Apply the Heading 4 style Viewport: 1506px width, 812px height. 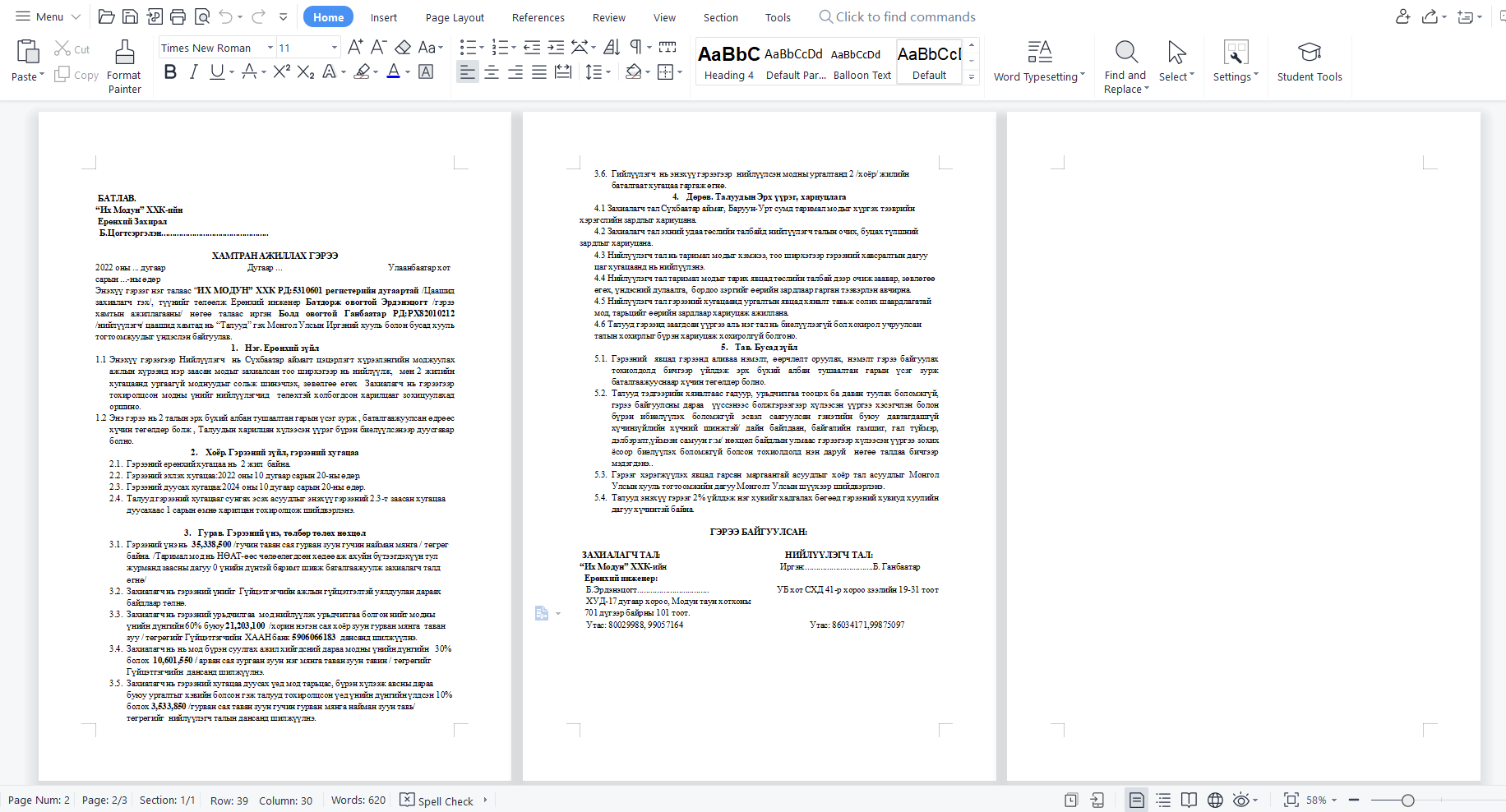[x=728, y=62]
